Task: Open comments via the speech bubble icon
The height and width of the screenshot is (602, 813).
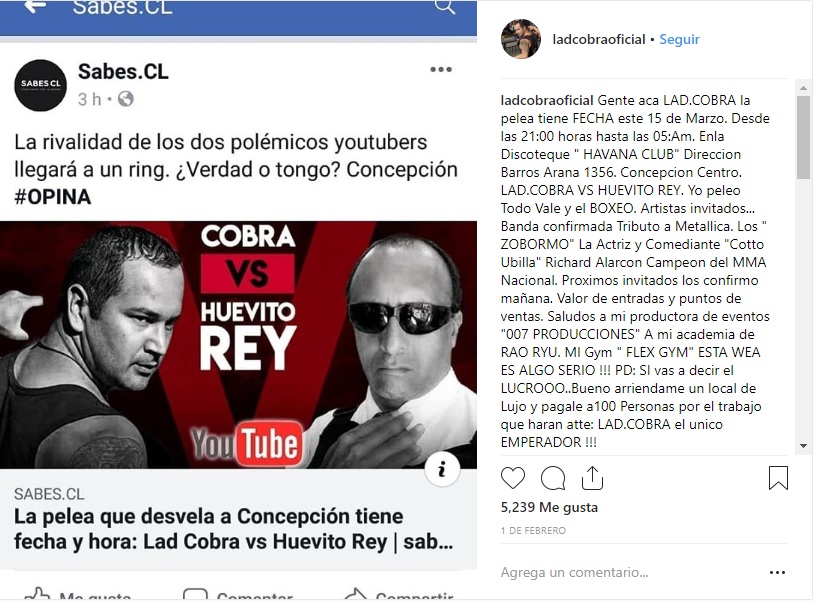Action: coord(553,478)
